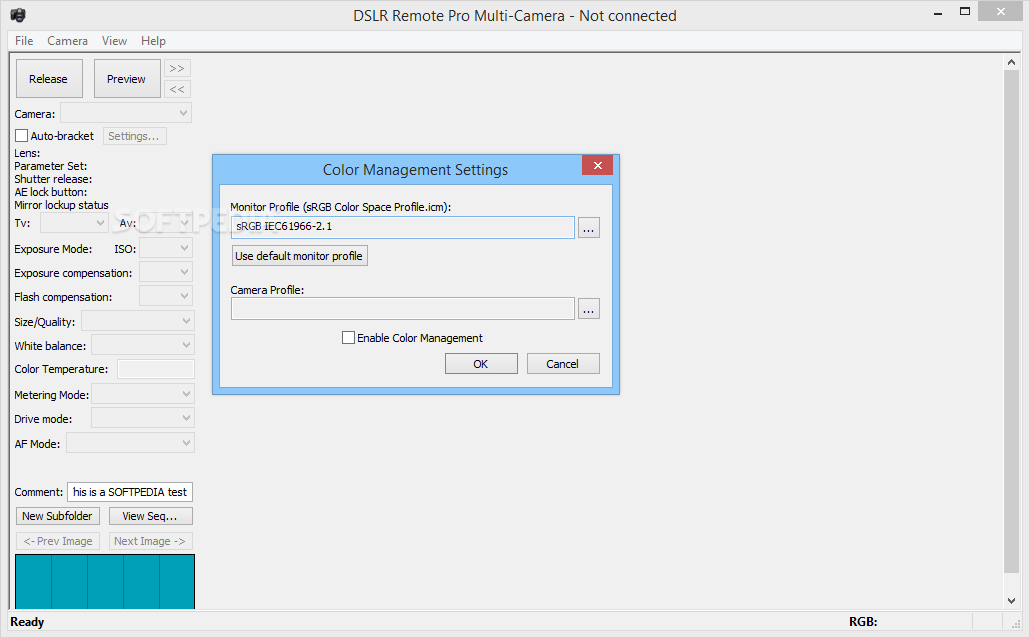Click the DSLR Remote Pro application icon

tap(16, 15)
